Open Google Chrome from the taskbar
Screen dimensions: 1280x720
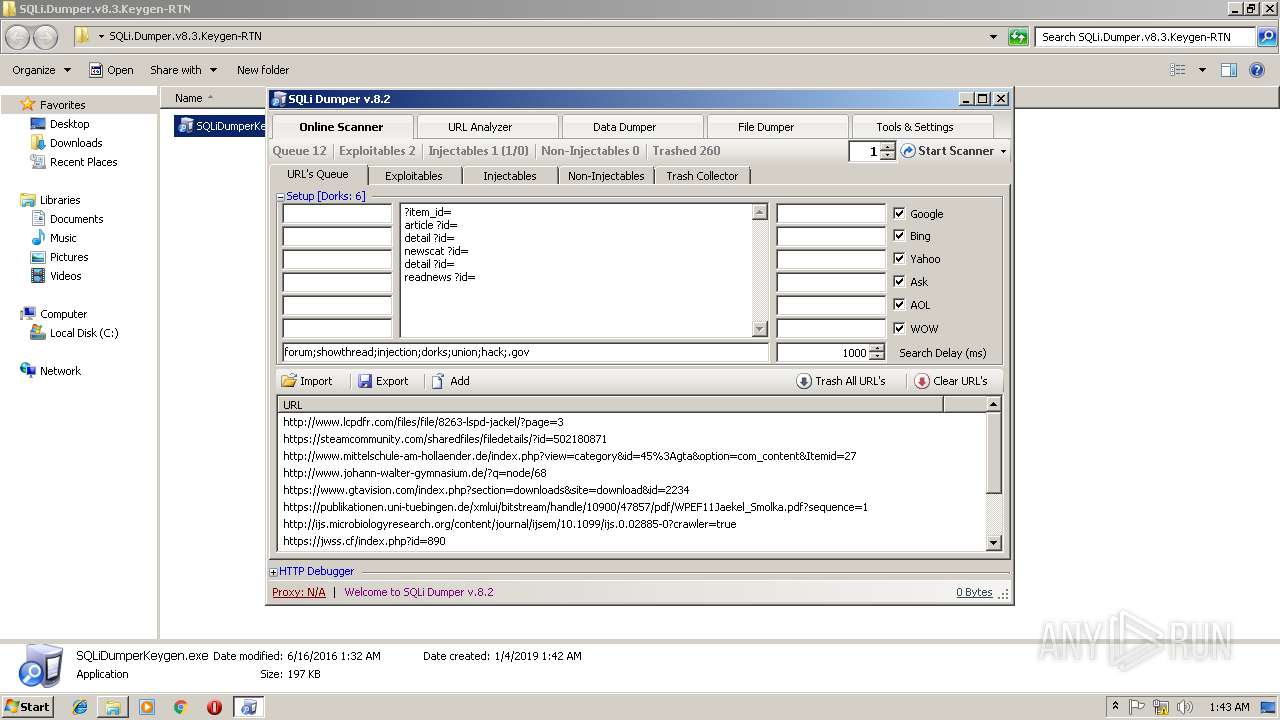tap(181, 707)
